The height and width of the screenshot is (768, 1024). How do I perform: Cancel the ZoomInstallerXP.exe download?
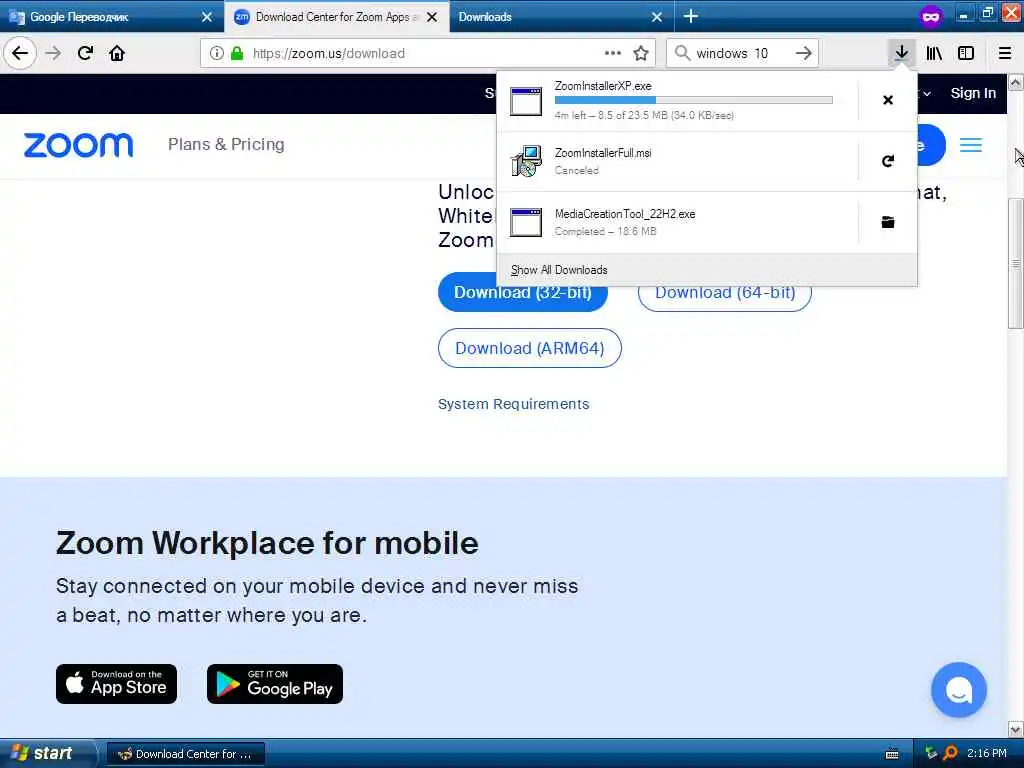pos(888,100)
